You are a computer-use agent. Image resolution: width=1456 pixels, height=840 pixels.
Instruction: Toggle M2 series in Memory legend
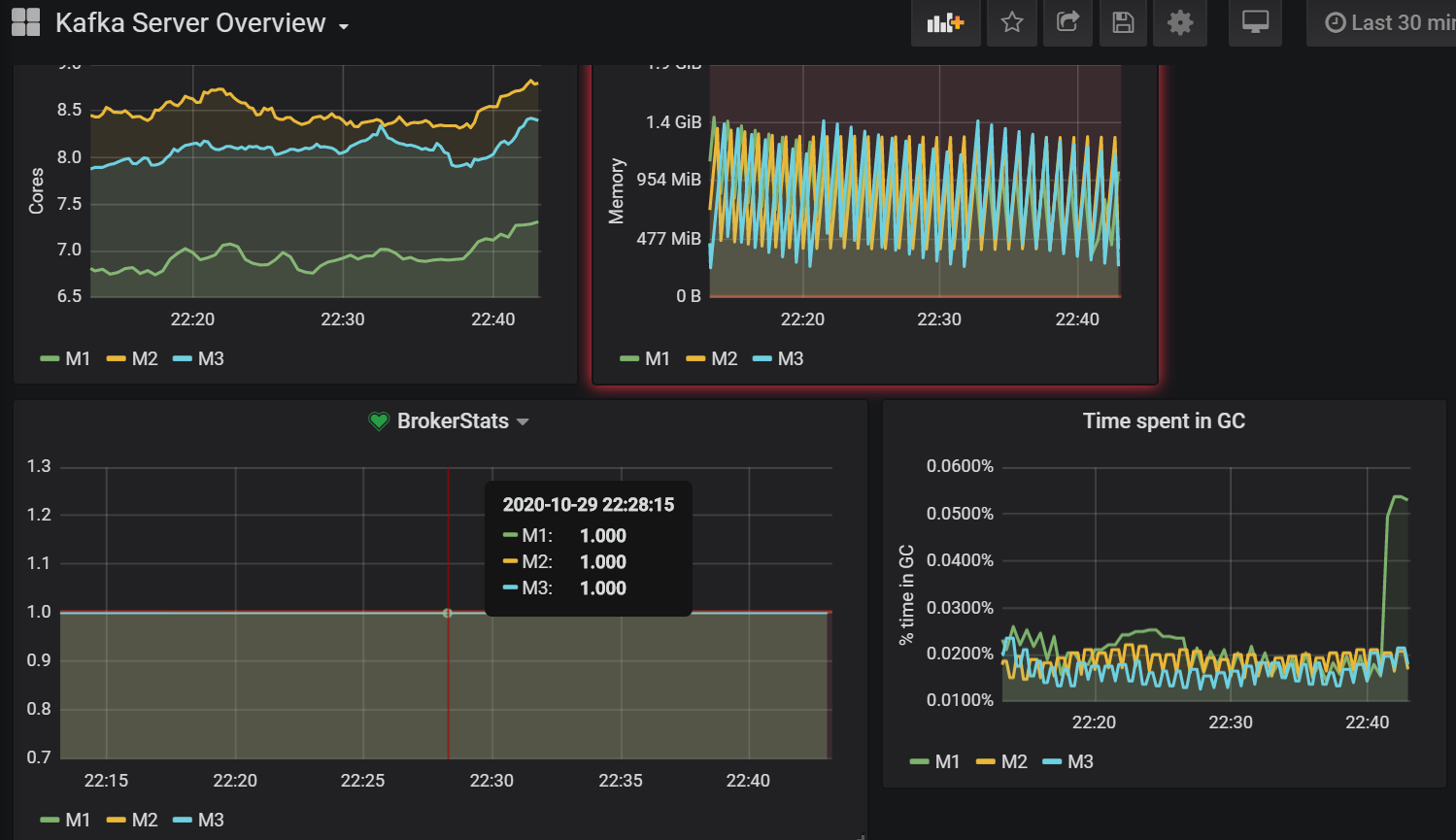pos(724,359)
